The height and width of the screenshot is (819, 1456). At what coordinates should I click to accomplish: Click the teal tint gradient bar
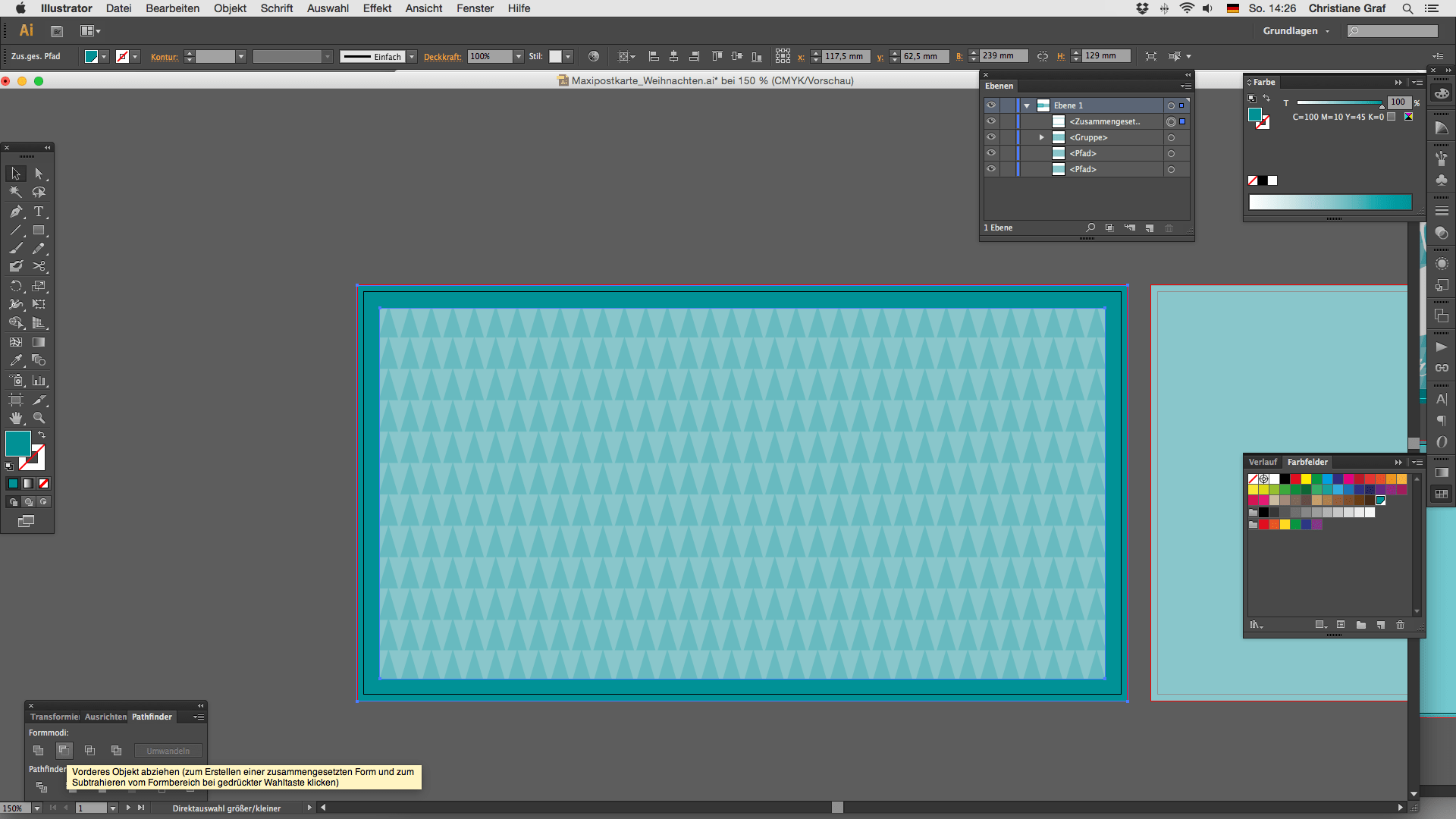click(1330, 202)
